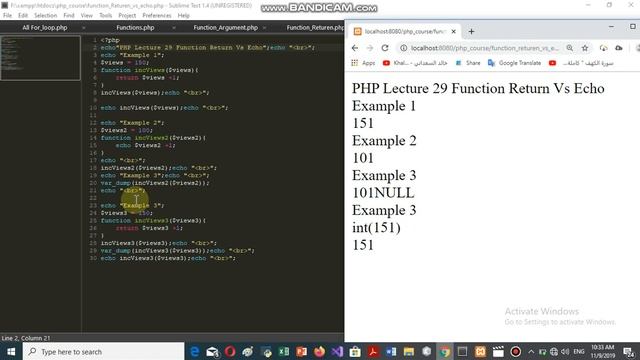The height and width of the screenshot is (360, 640).
Task: Open the Find menu
Action: click(69, 16)
